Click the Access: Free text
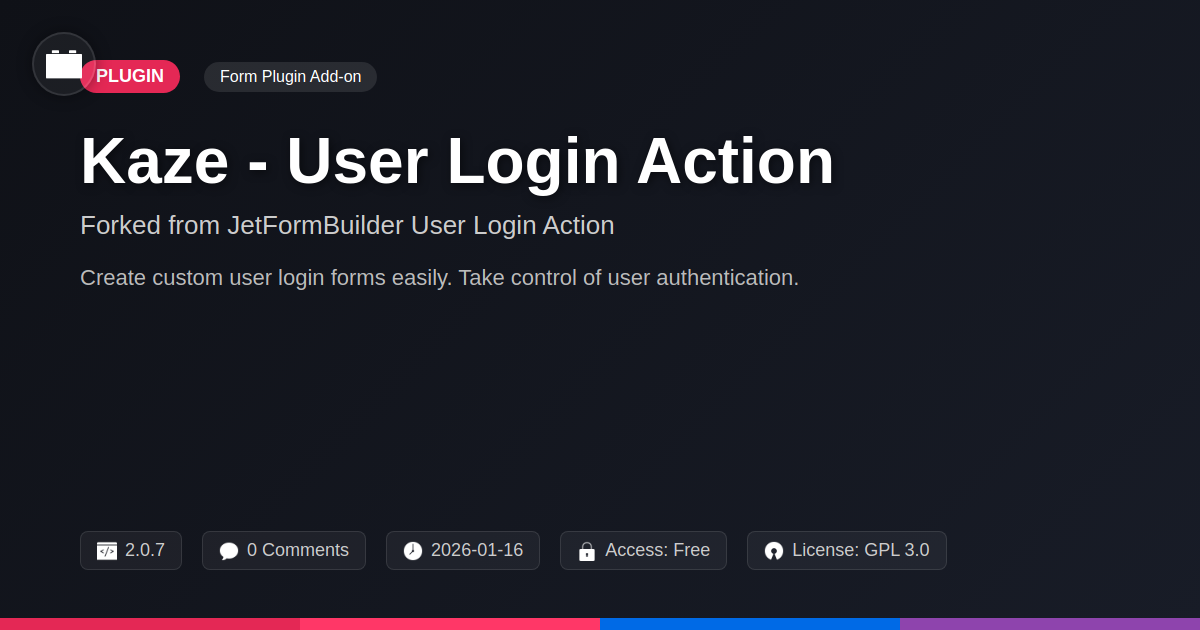 point(657,550)
